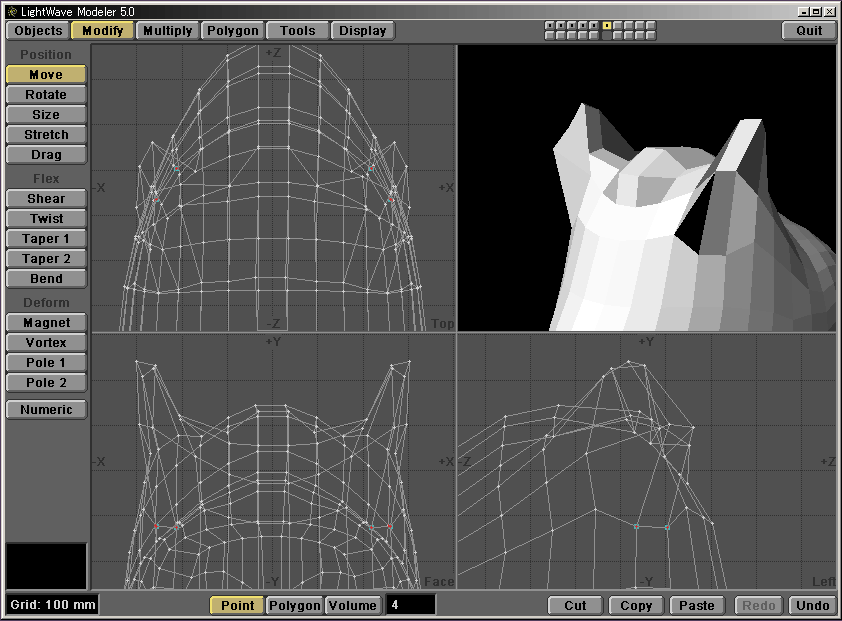Select the Twist flex tool
The image size is (842, 621).
tap(46, 219)
